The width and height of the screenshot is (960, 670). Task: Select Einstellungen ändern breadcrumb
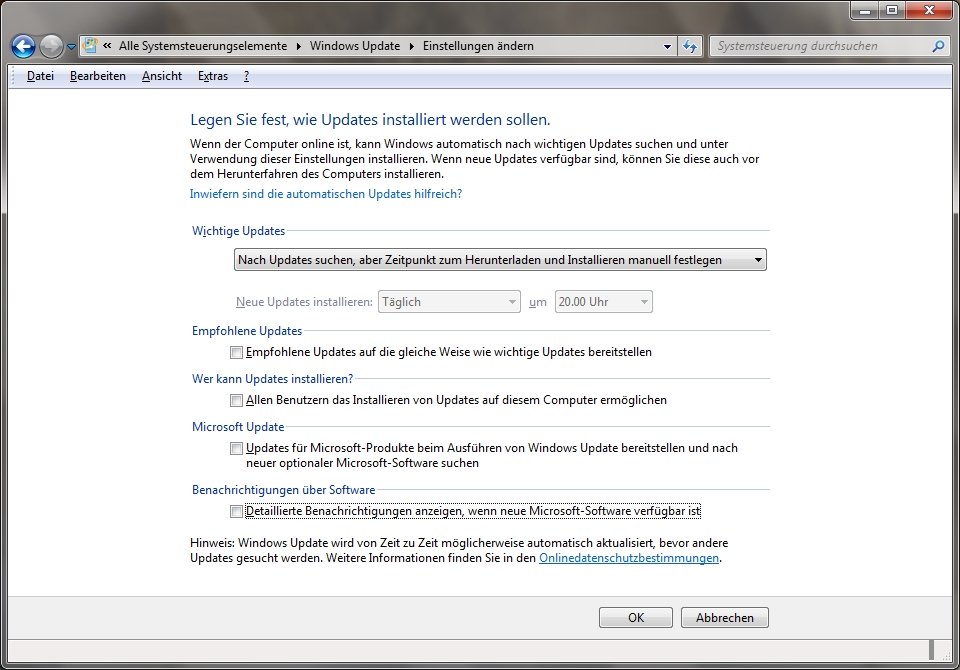[x=478, y=46]
